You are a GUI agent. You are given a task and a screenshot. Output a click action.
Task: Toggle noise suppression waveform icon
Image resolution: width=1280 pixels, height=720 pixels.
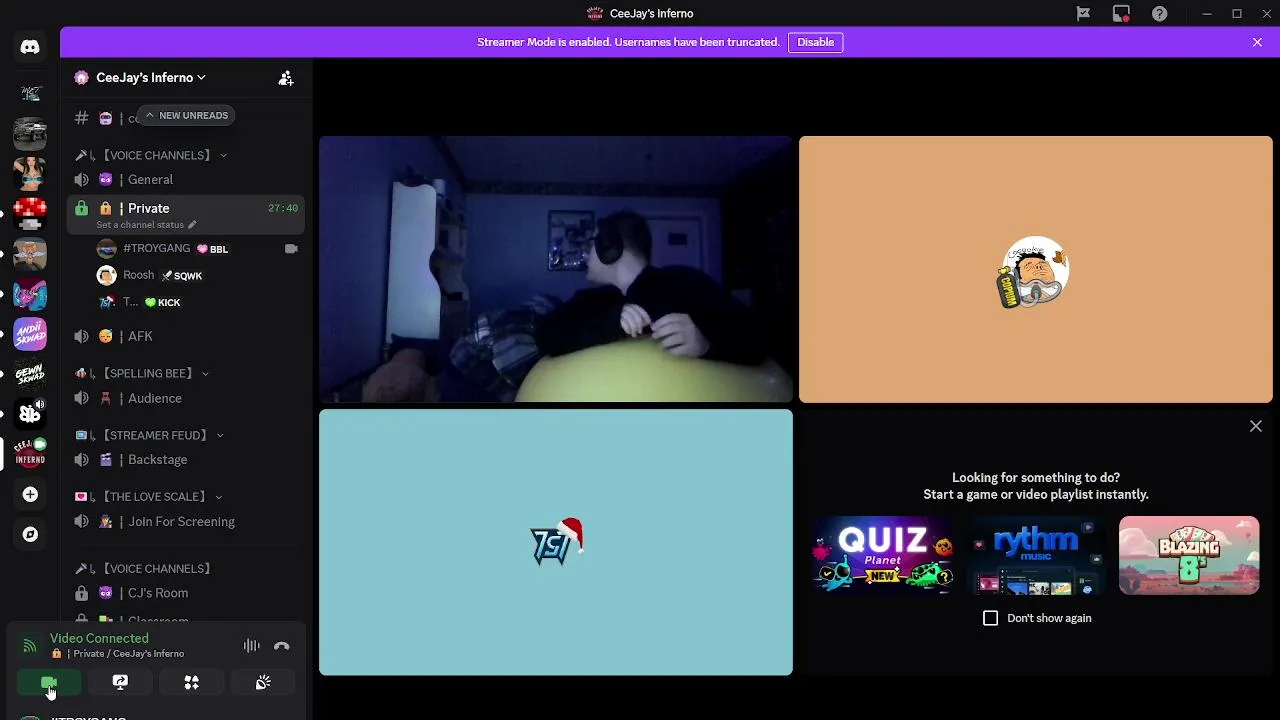pos(252,646)
